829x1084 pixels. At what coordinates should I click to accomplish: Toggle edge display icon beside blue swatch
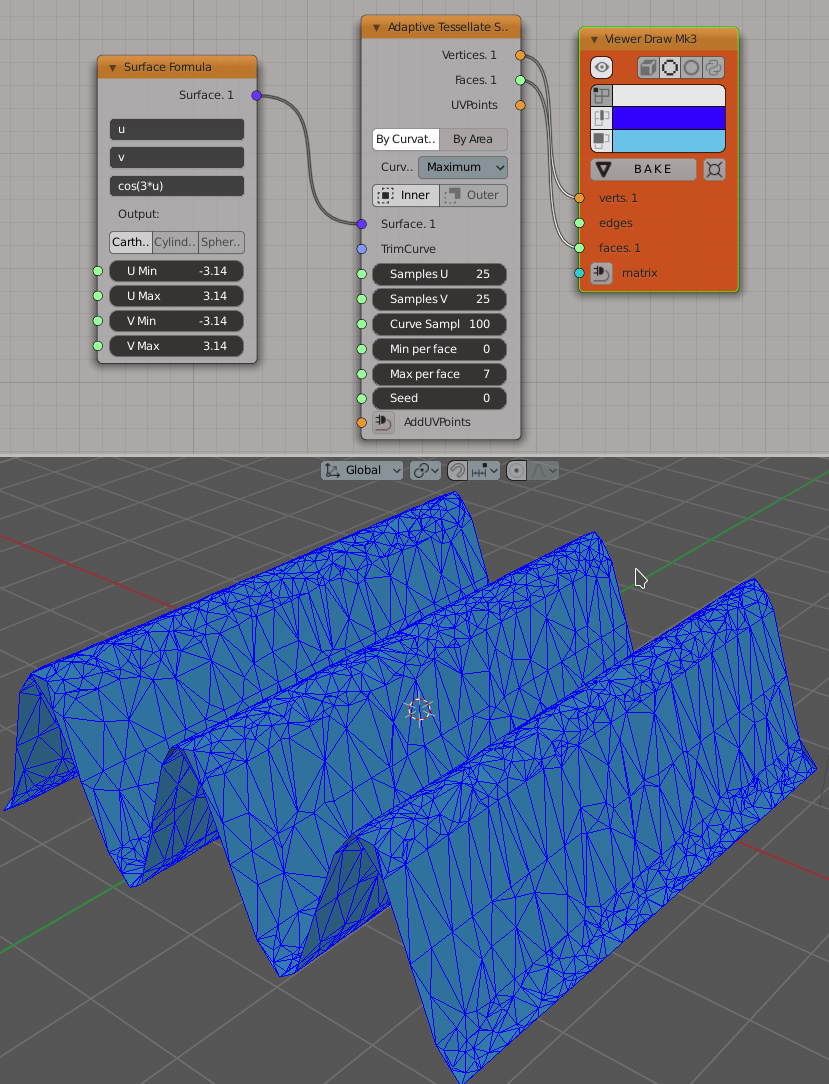pyautogui.click(x=602, y=118)
